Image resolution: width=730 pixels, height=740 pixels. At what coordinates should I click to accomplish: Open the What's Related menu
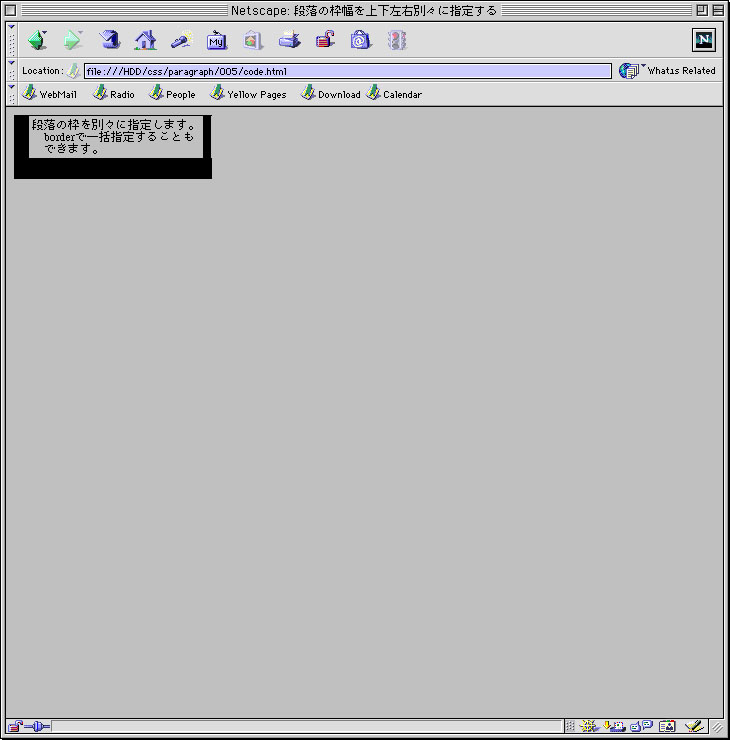pos(667,71)
